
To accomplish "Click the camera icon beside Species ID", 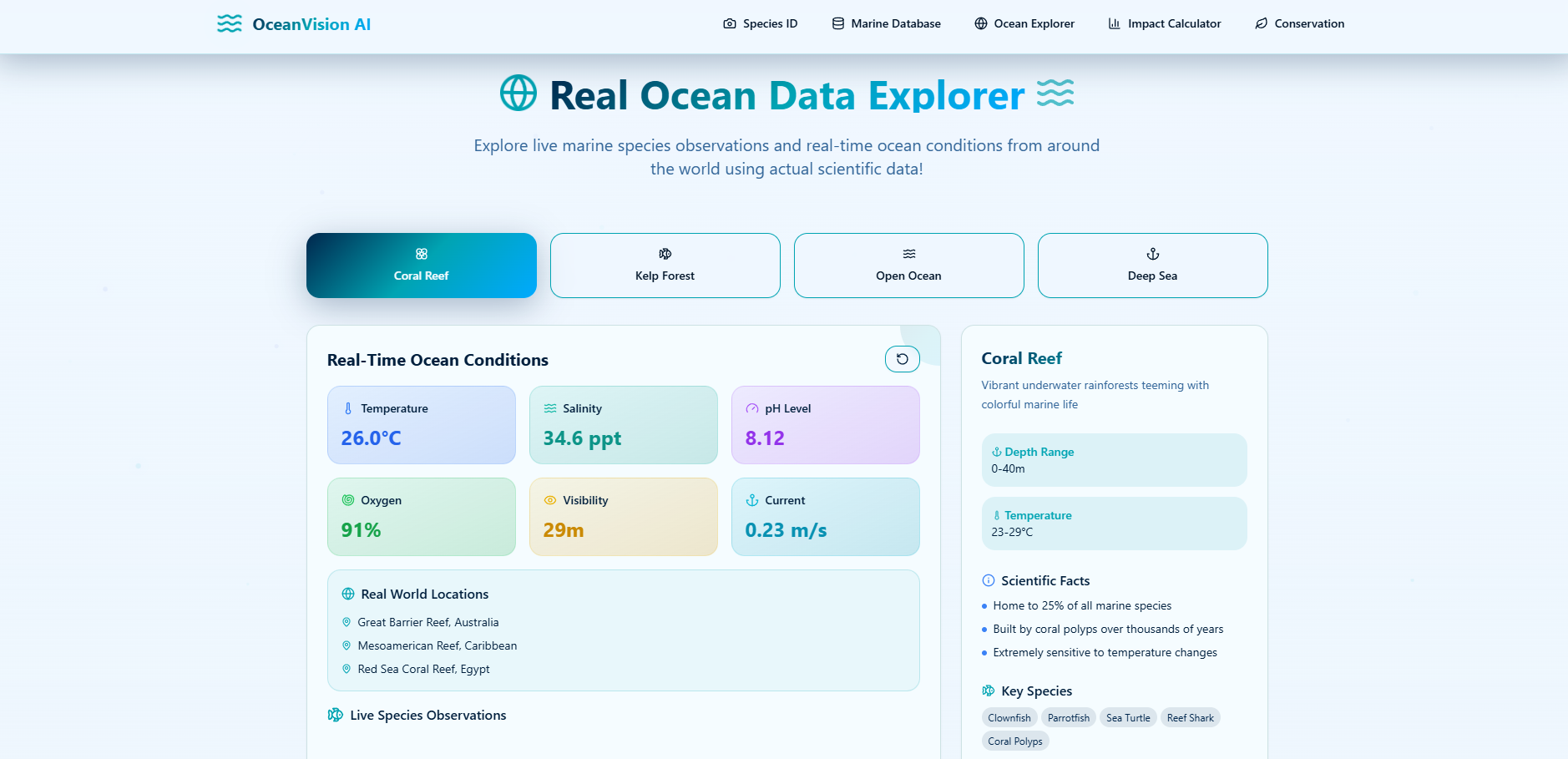I will tap(730, 23).
